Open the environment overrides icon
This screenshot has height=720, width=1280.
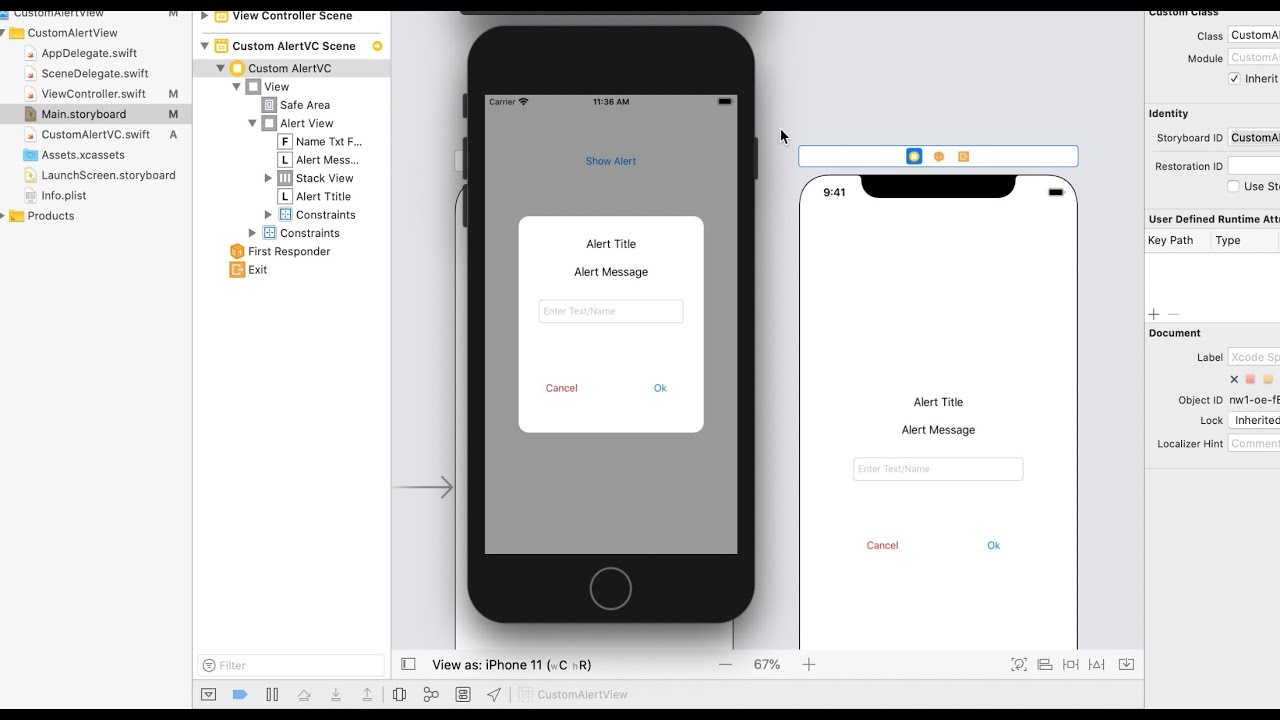[x=463, y=694]
